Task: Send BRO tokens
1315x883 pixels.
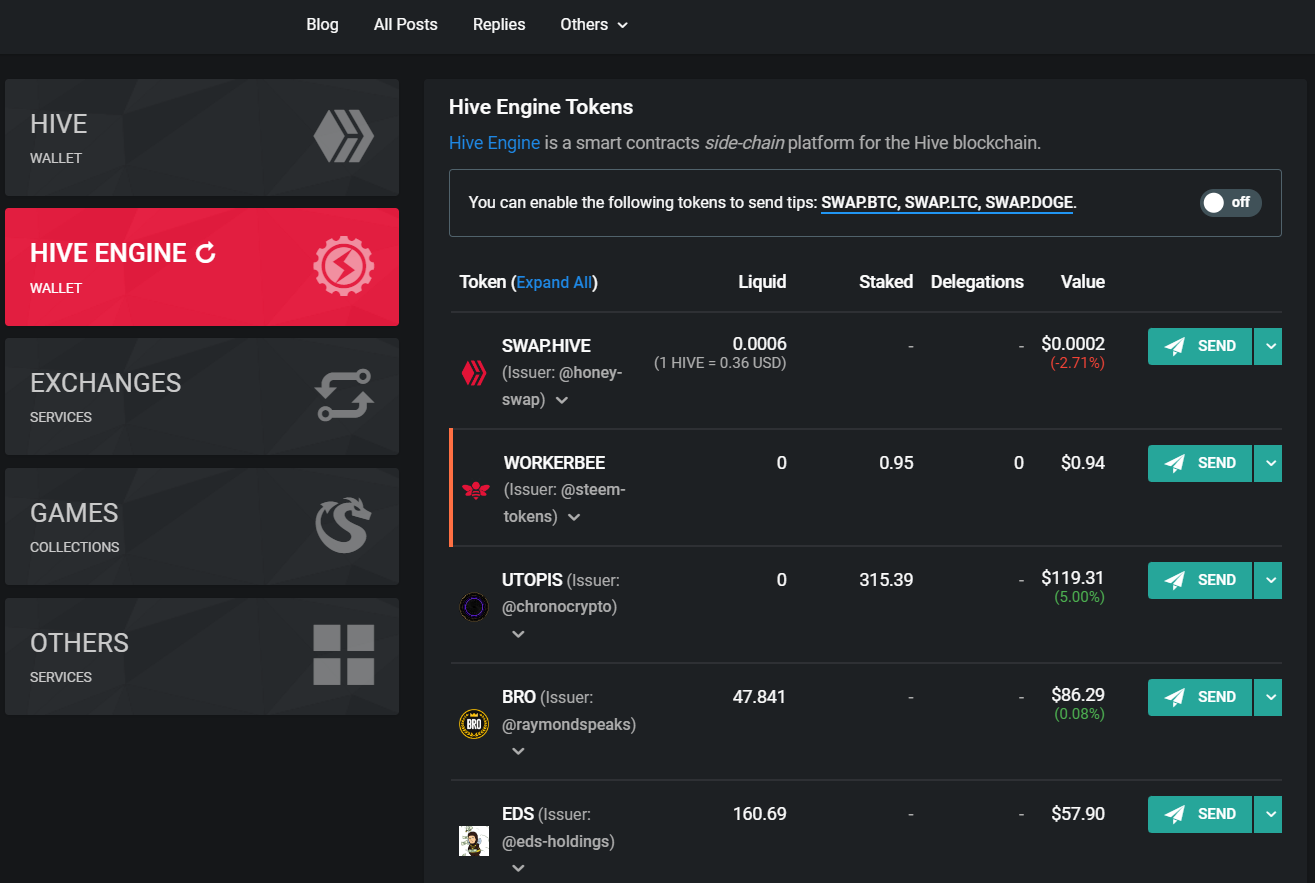Action: click(1200, 697)
